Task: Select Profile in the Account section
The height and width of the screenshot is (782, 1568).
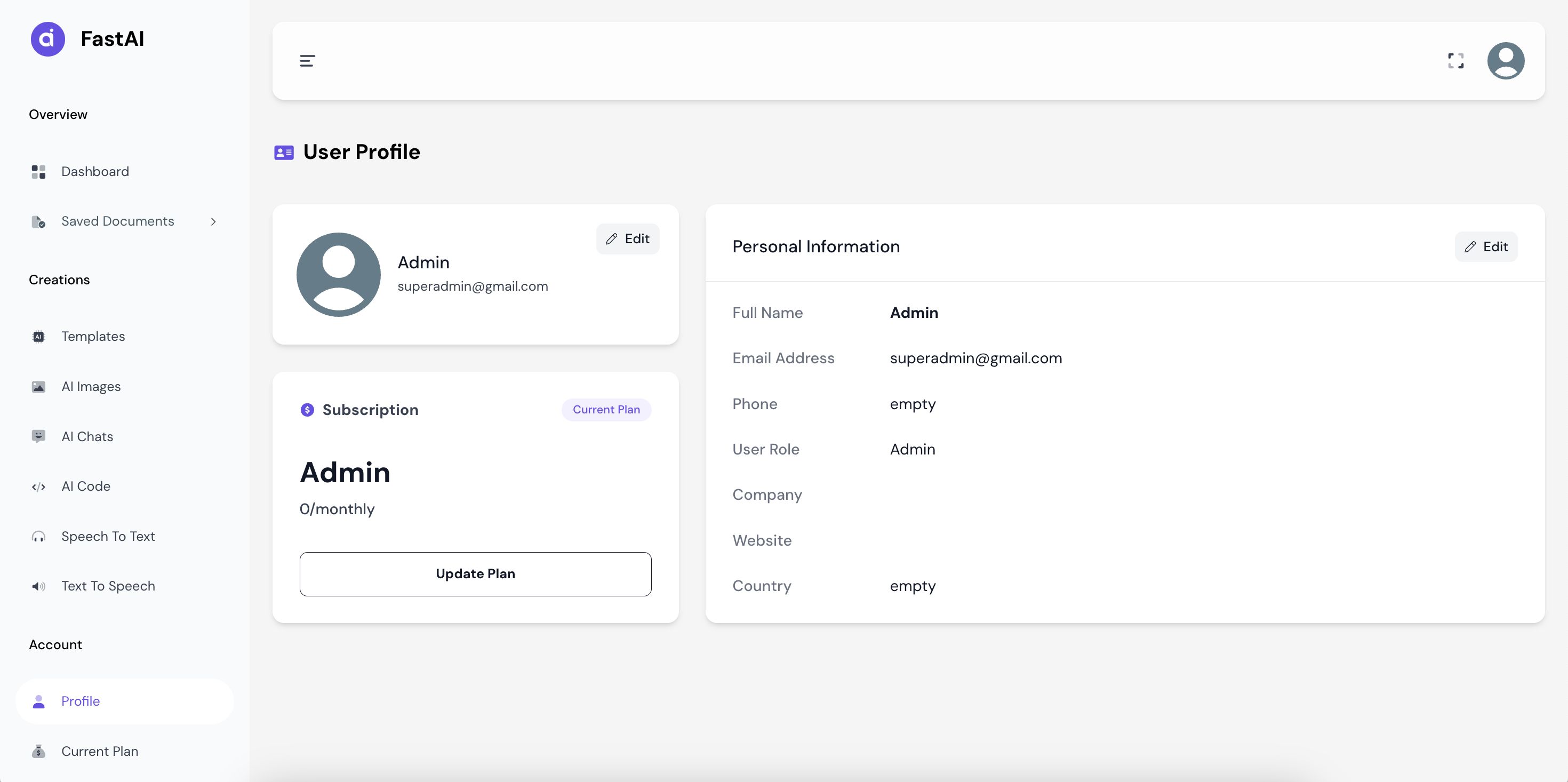Action: (81, 701)
